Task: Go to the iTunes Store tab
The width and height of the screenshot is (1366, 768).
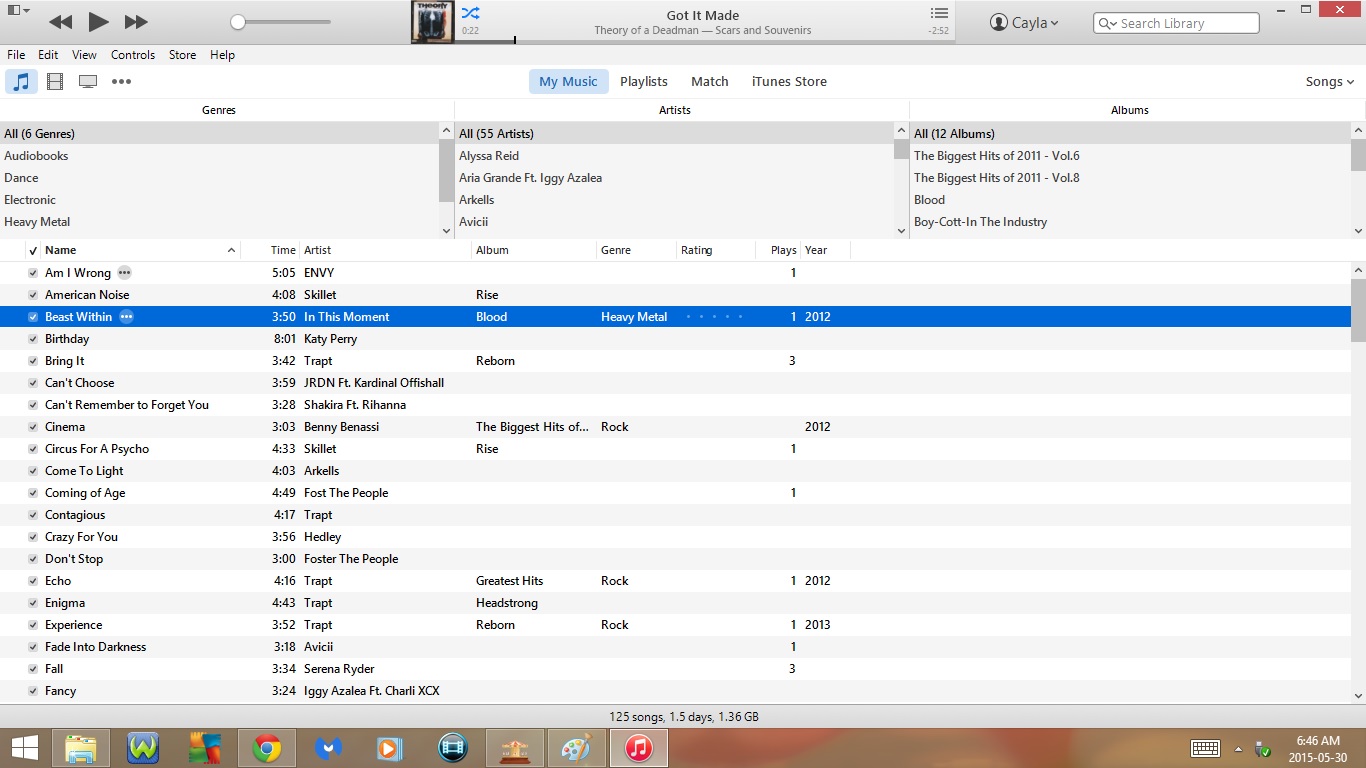Action: (789, 82)
